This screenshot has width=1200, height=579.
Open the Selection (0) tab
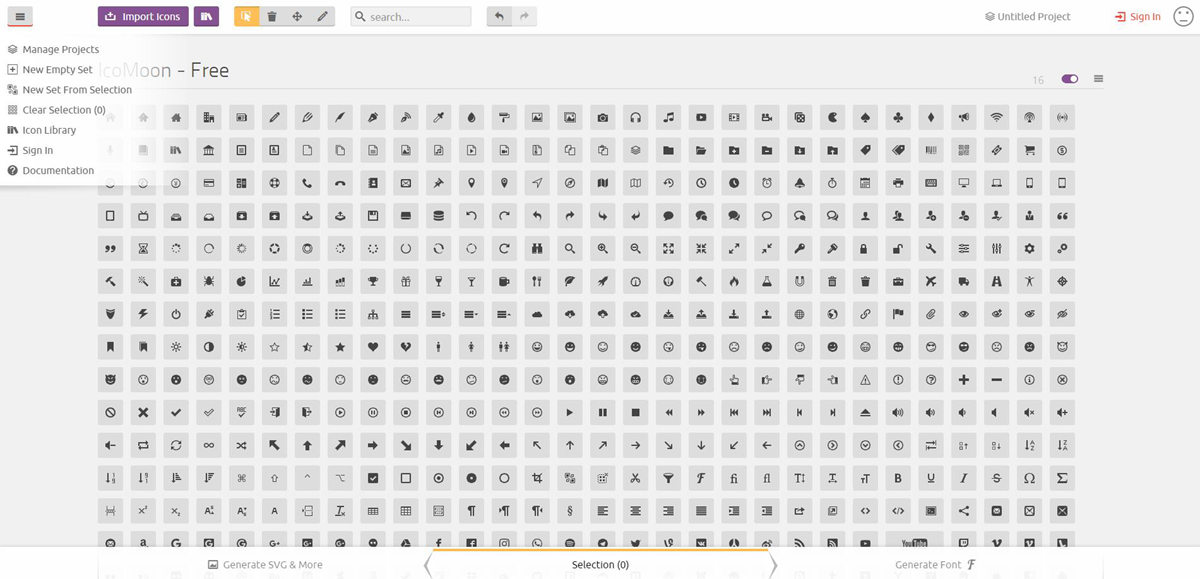pyautogui.click(x=600, y=564)
